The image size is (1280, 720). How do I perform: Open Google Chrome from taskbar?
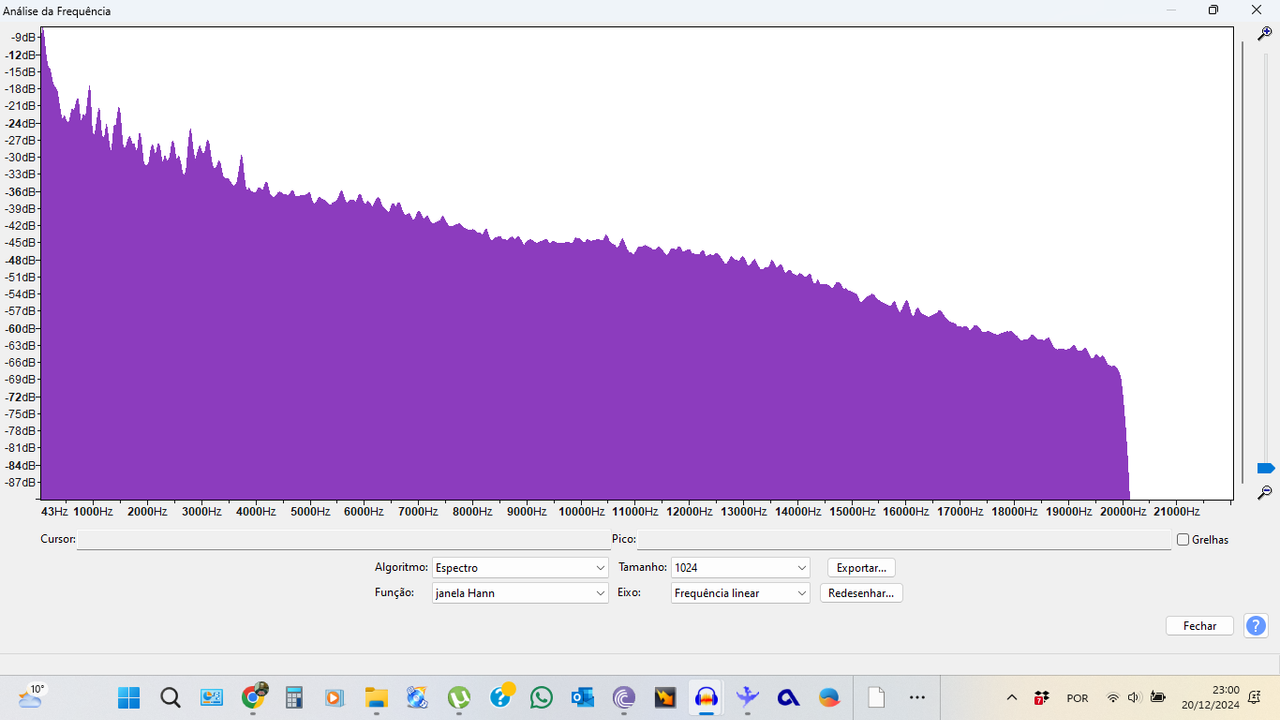click(x=254, y=697)
